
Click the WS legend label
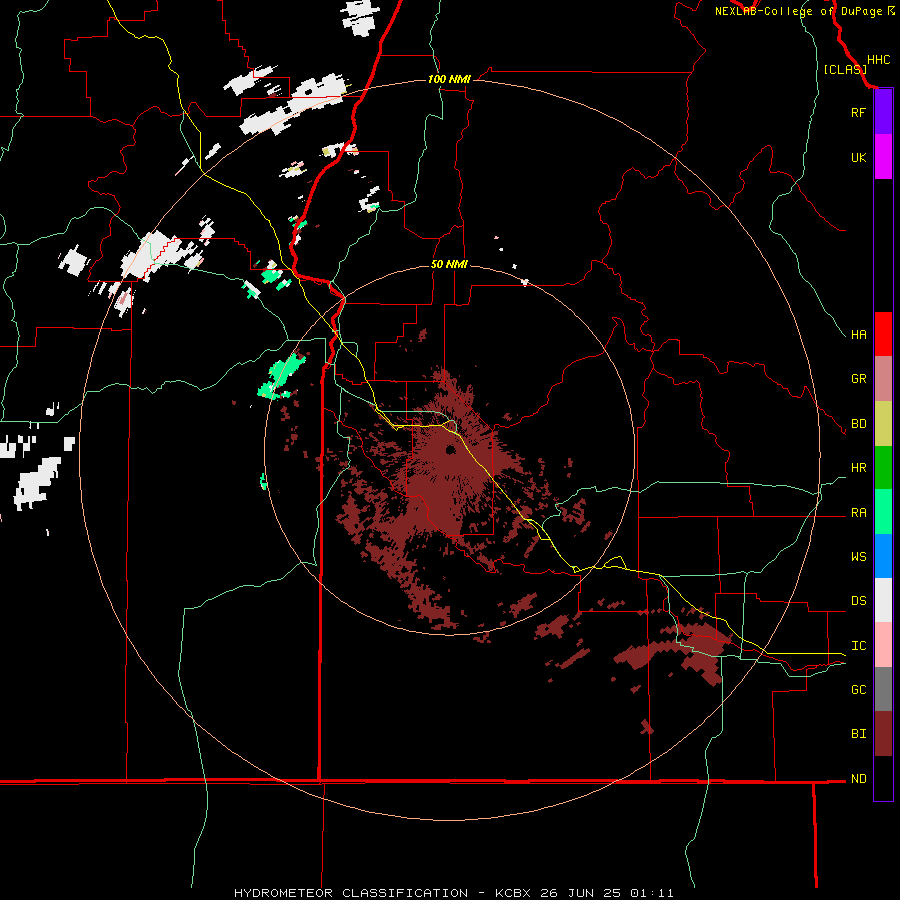click(858, 556)
